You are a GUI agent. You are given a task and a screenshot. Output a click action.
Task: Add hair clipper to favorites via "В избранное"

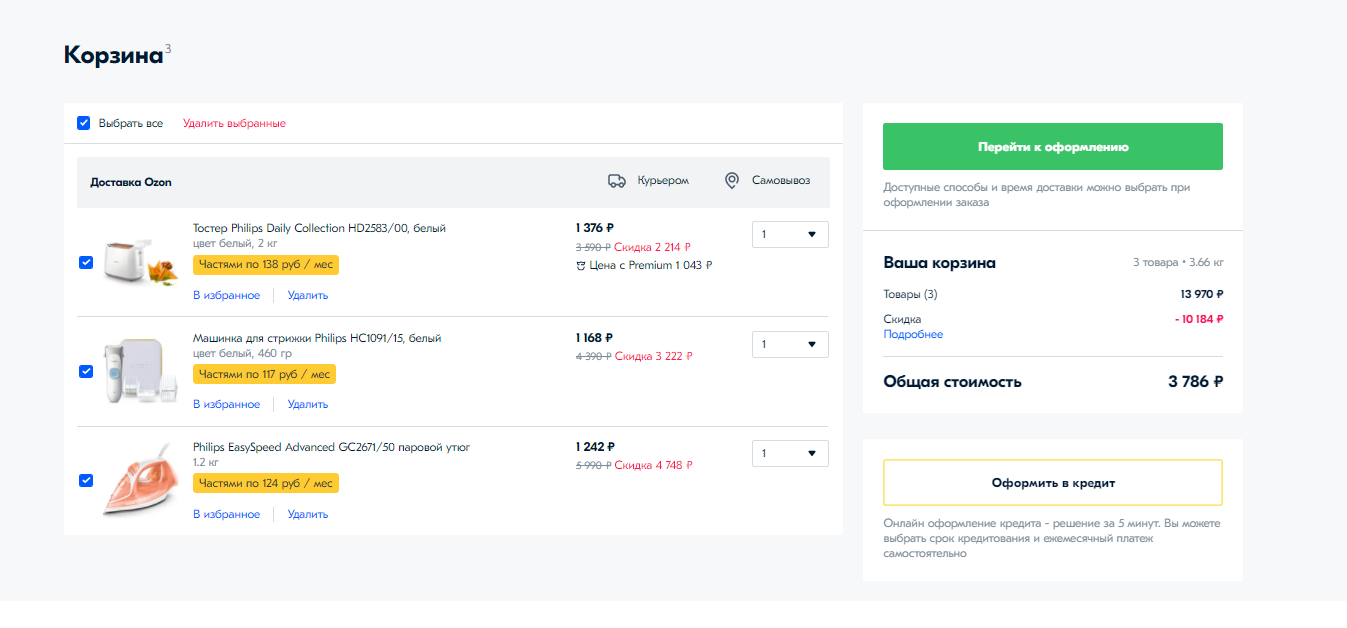[x=226, y=404]
